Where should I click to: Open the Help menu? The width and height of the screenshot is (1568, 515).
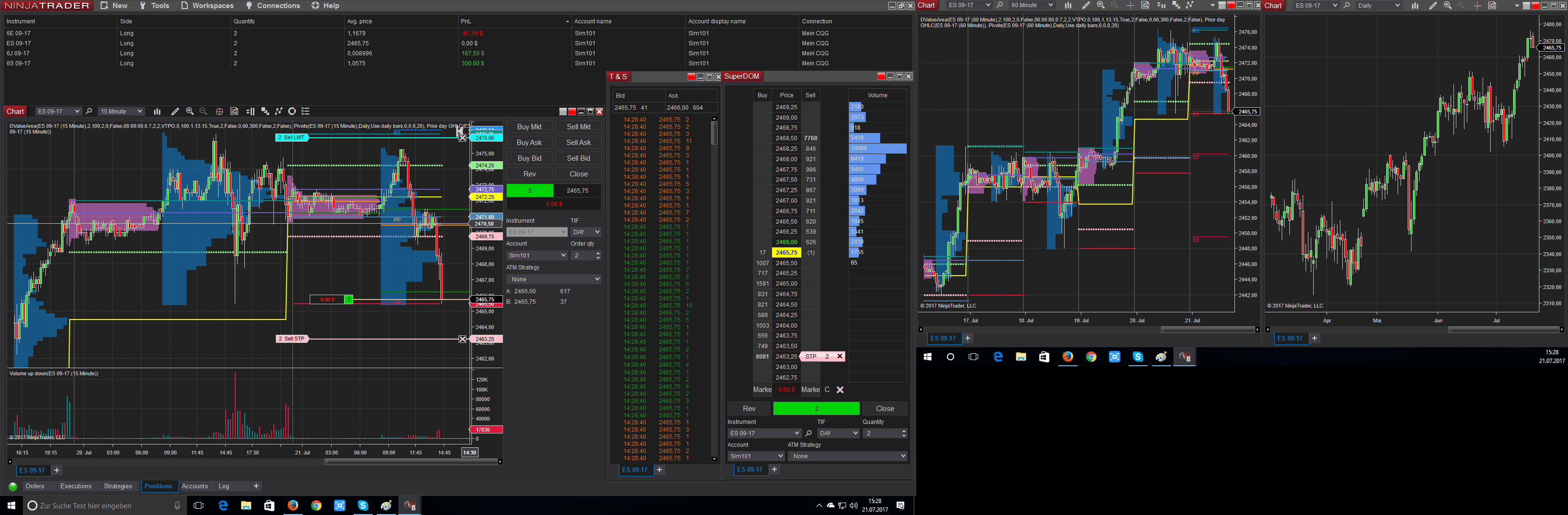325,5
